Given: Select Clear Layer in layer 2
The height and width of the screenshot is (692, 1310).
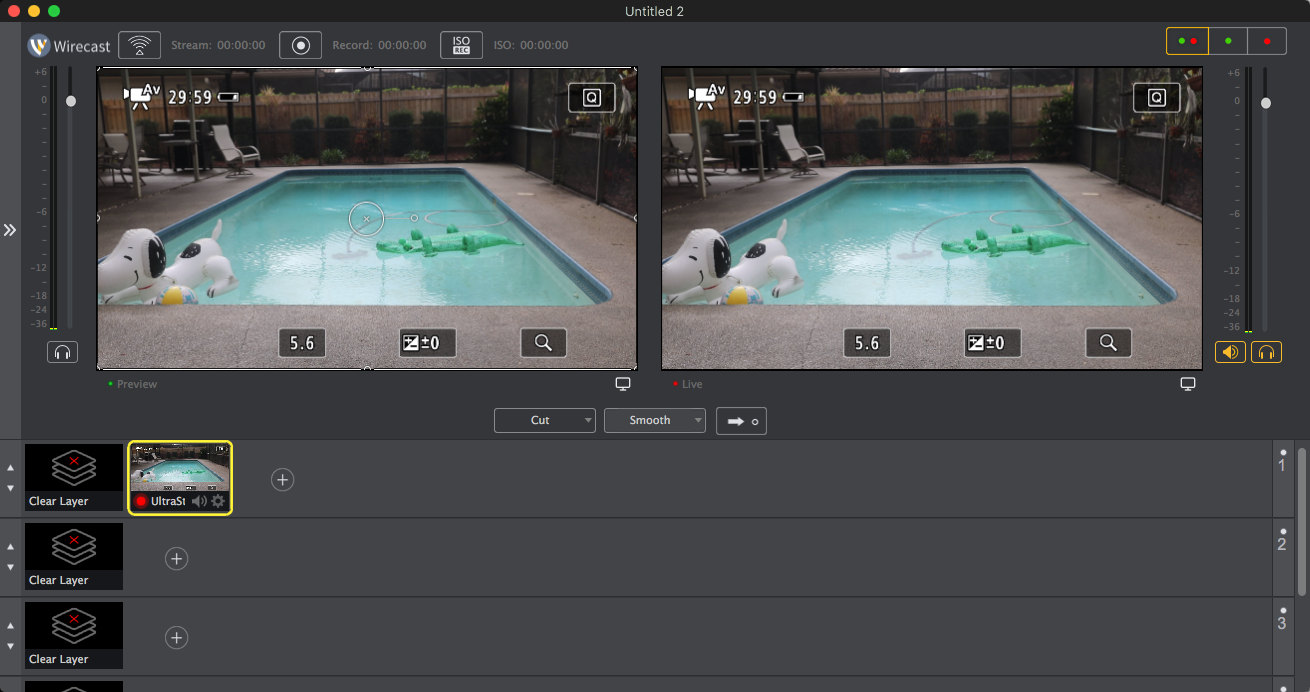Looking at the screenshot, I should [74, 557].
